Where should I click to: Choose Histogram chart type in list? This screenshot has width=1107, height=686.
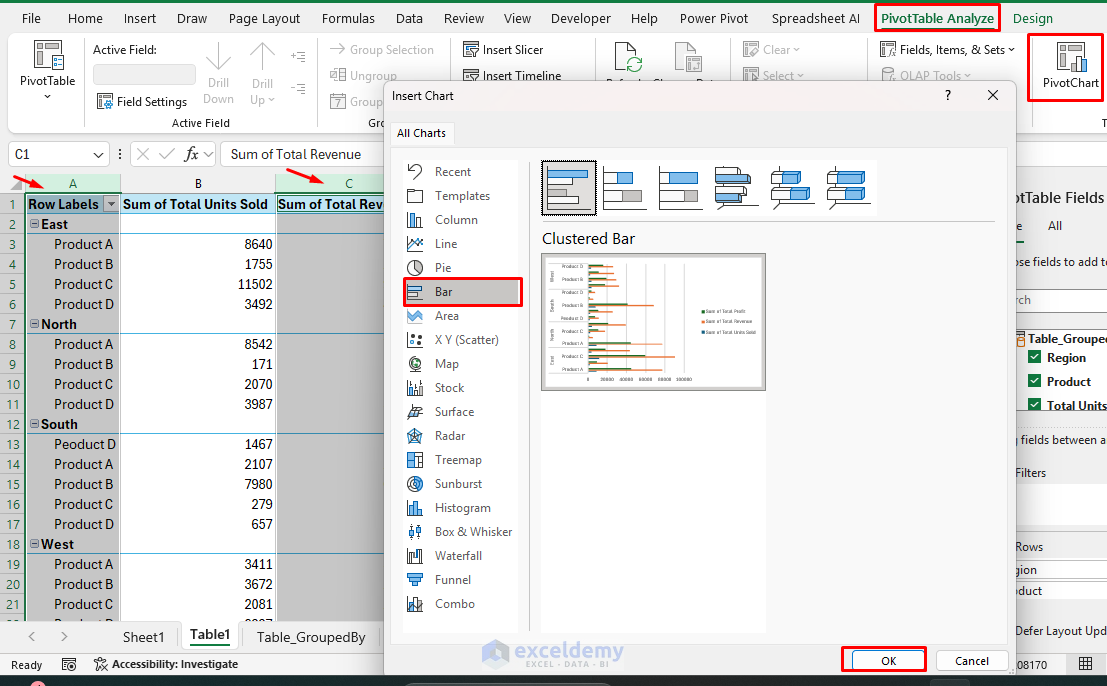pos(462,507)
